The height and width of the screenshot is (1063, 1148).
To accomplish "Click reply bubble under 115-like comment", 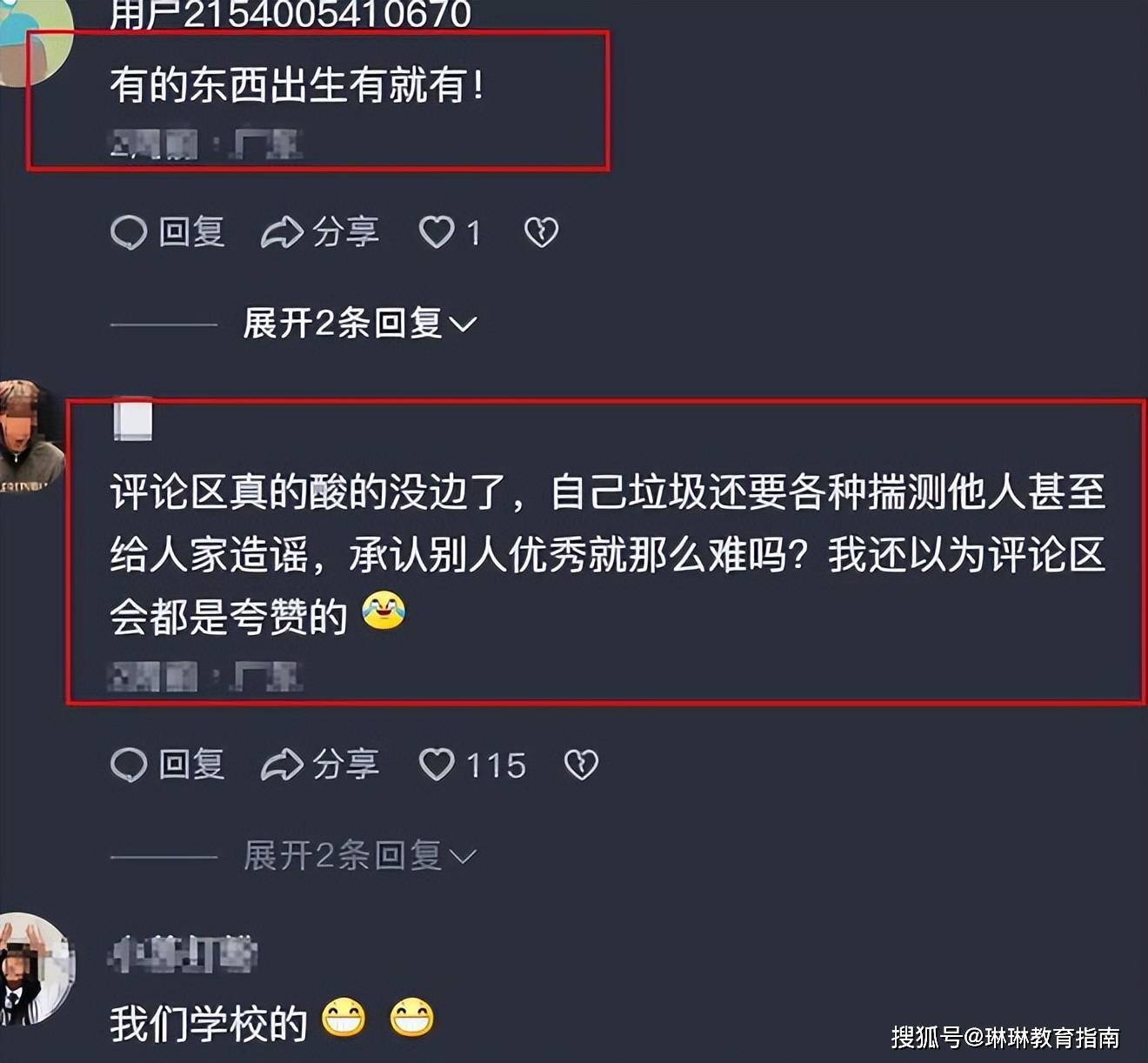I will 129,765.
